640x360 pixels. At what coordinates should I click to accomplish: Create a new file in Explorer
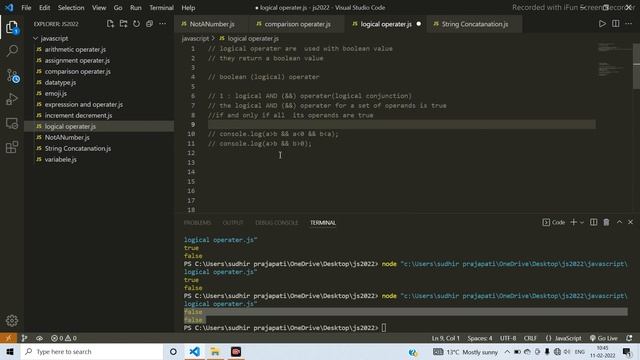[x=110, y=24]
